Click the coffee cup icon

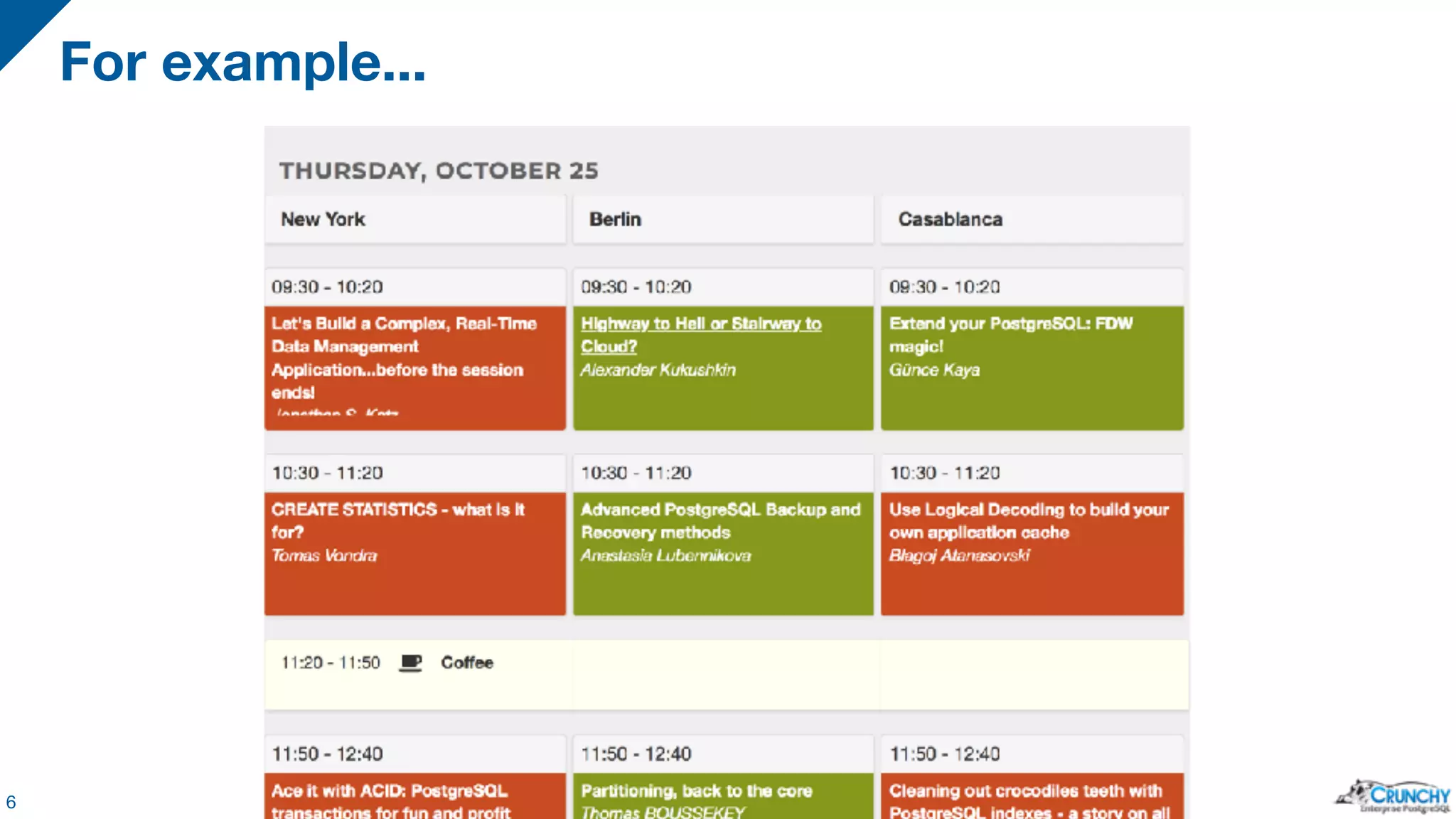click(x=410, y=663)
